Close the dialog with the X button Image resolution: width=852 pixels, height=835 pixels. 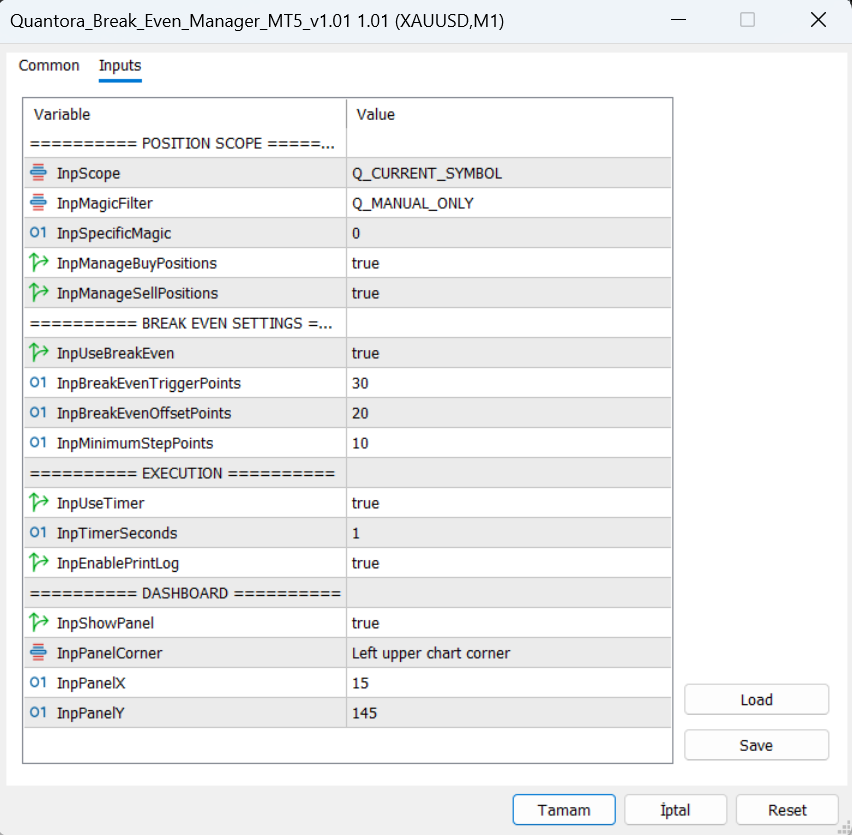click(x=818, y=20)
